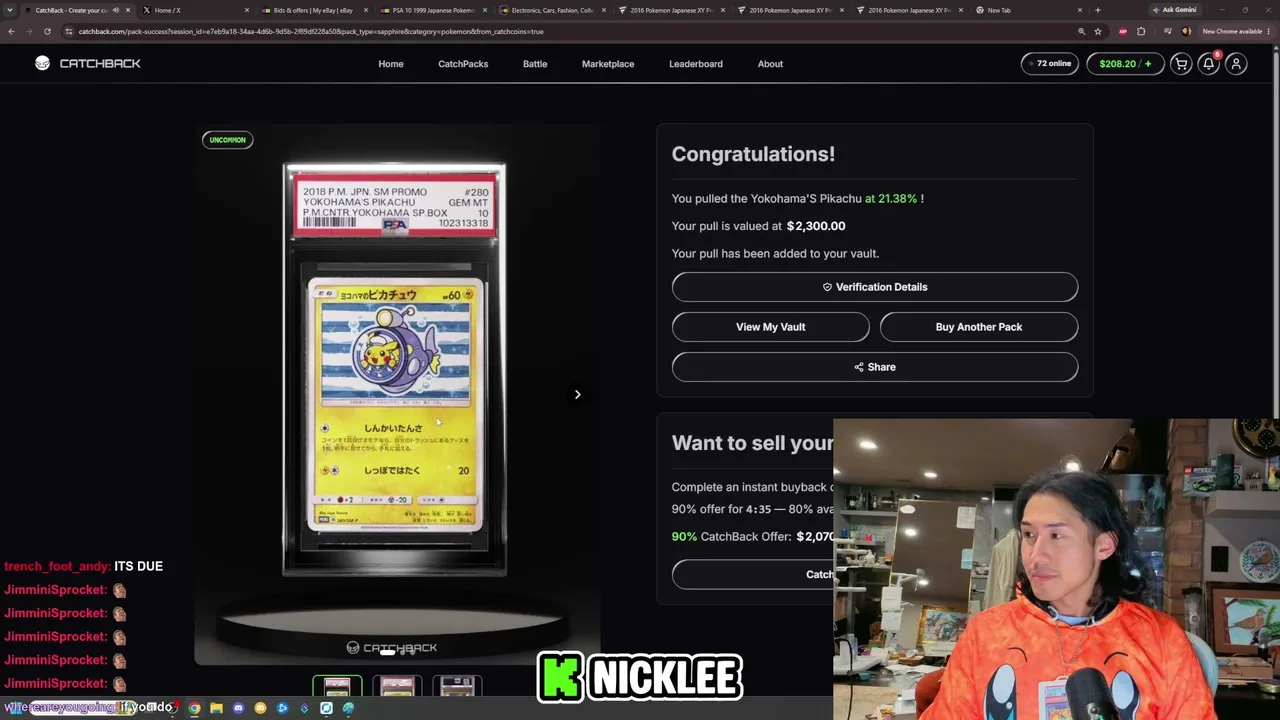Image resolution: width=1280 pixels, height=720 pixels.
Task: Open Discord from the taskbar
Action: [x=238, y=708]
